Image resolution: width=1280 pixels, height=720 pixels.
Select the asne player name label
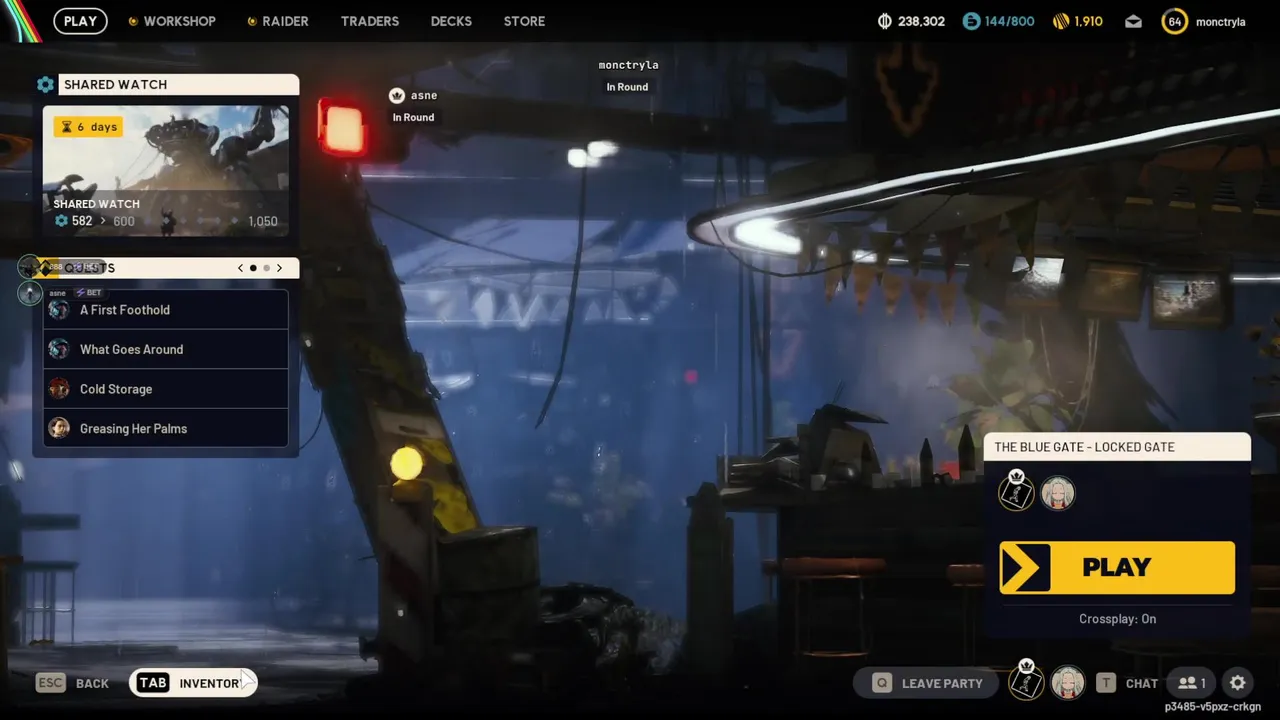tap(424, 96)
